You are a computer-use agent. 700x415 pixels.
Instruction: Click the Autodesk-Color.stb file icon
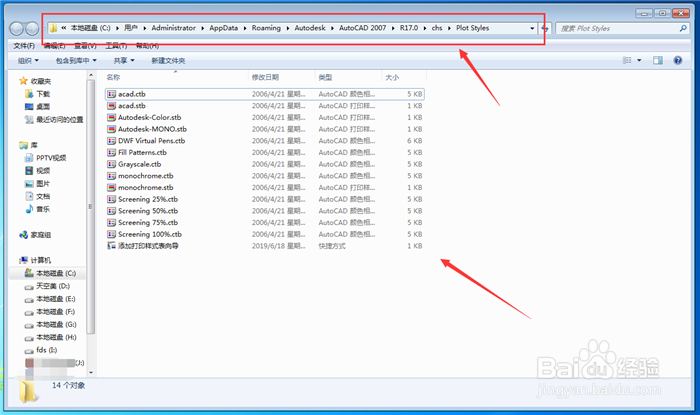(x=112, y=117)
